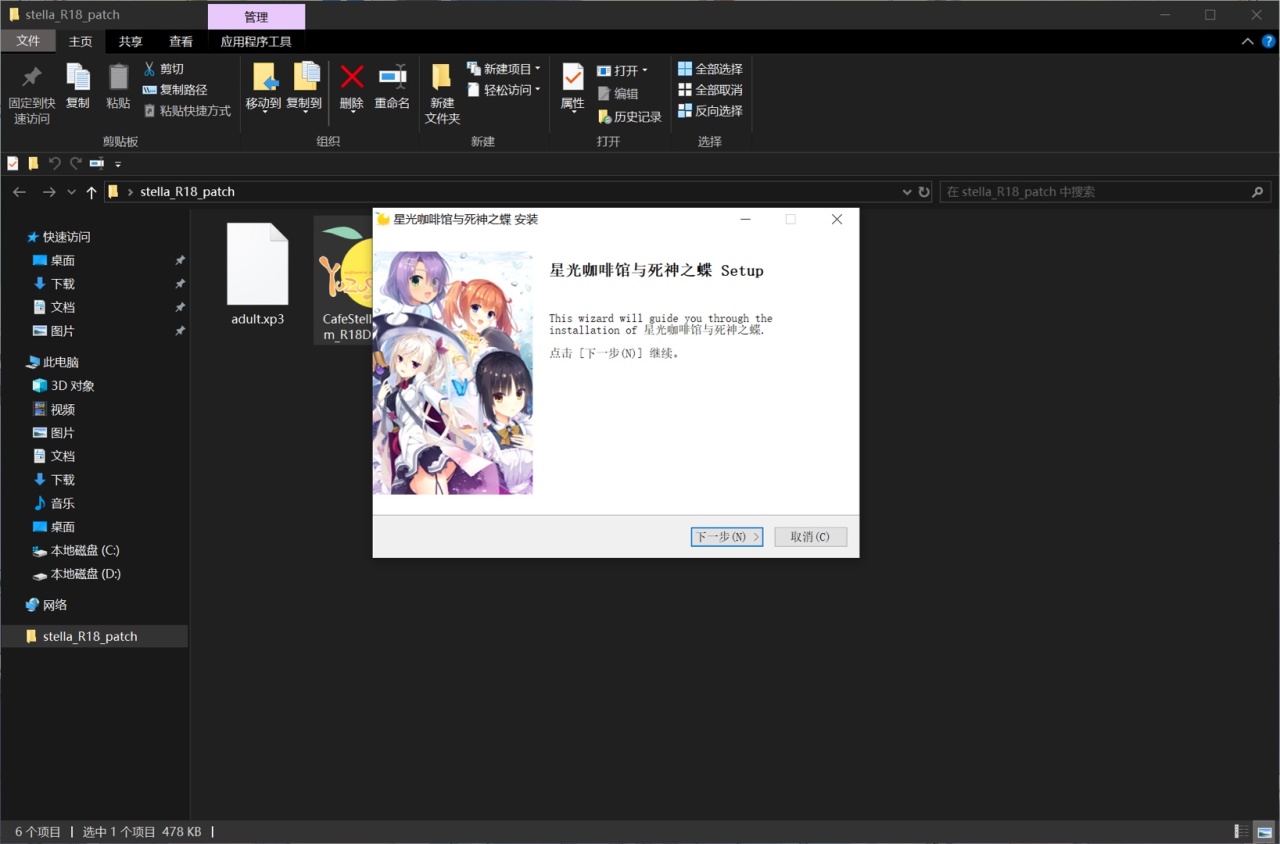
Task: Open the address bar history dropdown
Action: coord(907,191)
